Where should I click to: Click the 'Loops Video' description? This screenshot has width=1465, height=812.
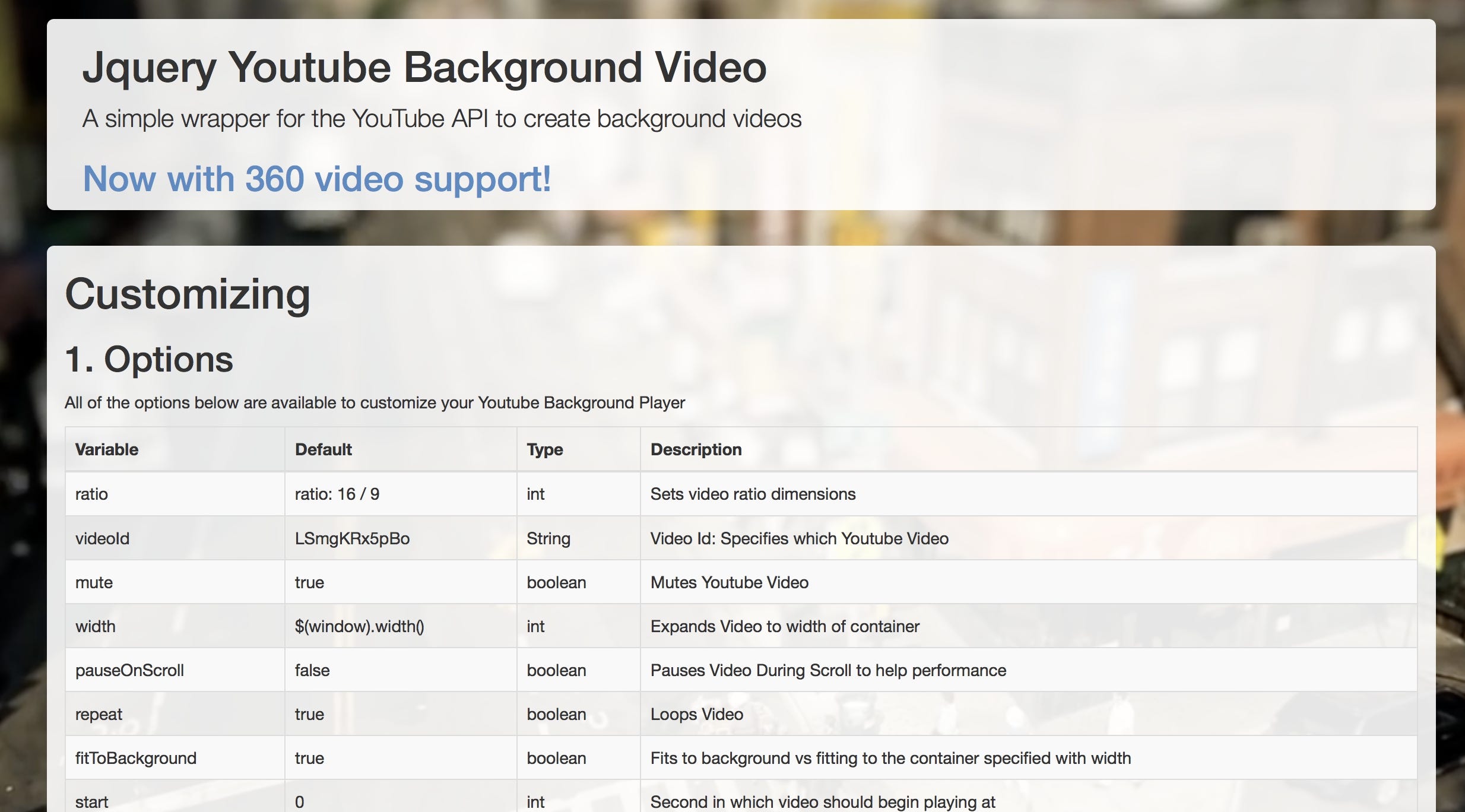tap(697, 714)
